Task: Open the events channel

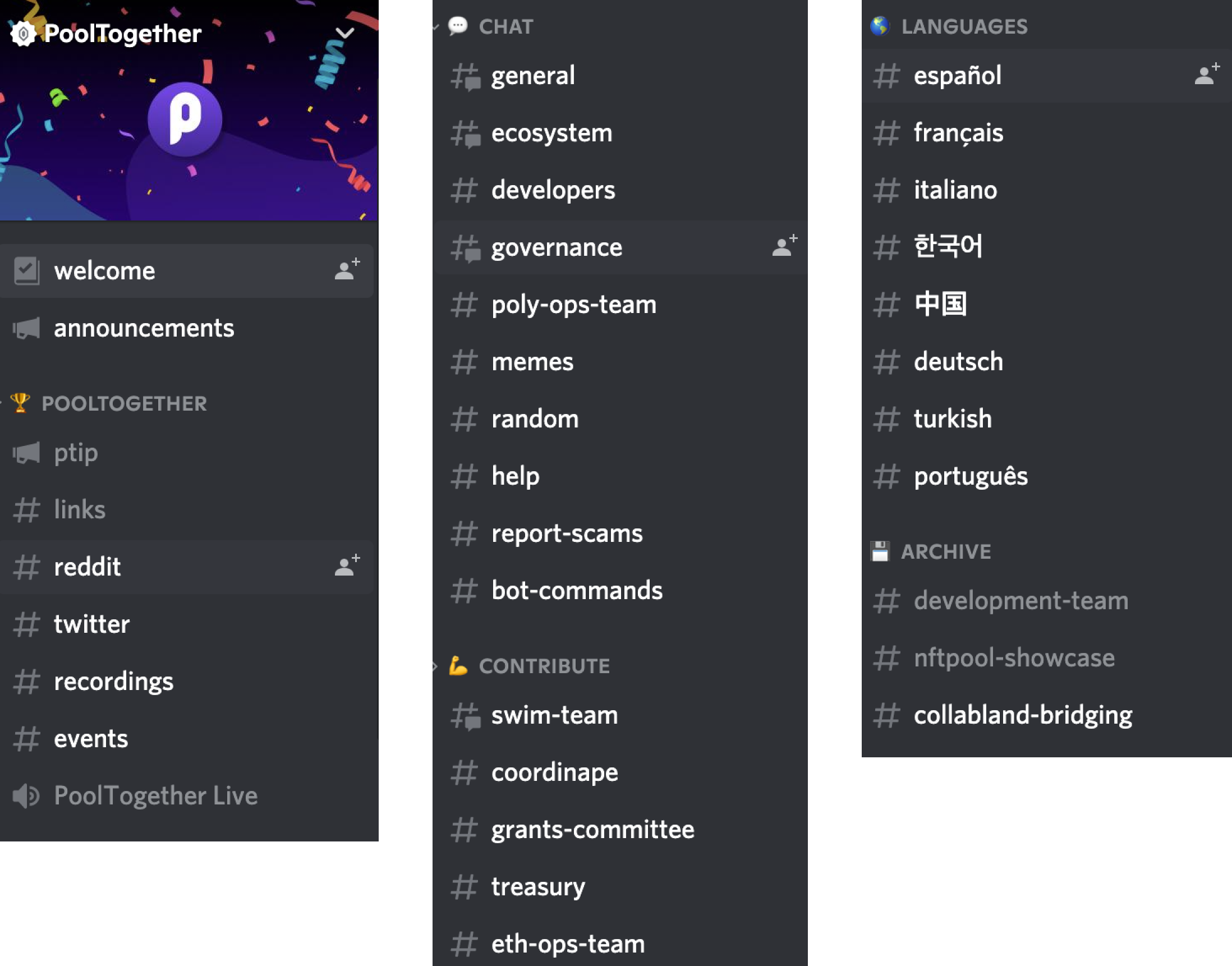Action: (187, 739)
